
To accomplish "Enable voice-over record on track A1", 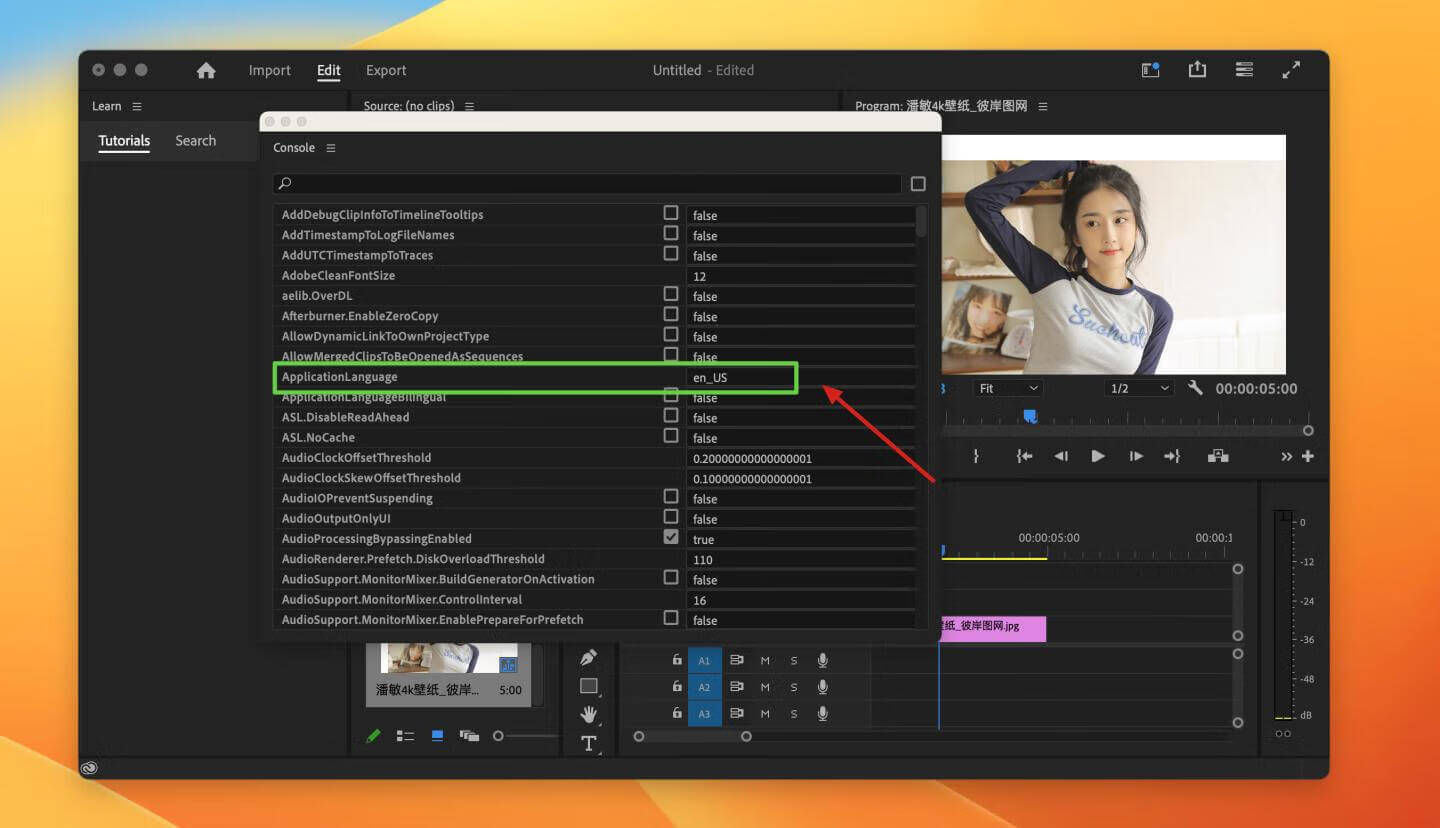I will tap(823, 660).
